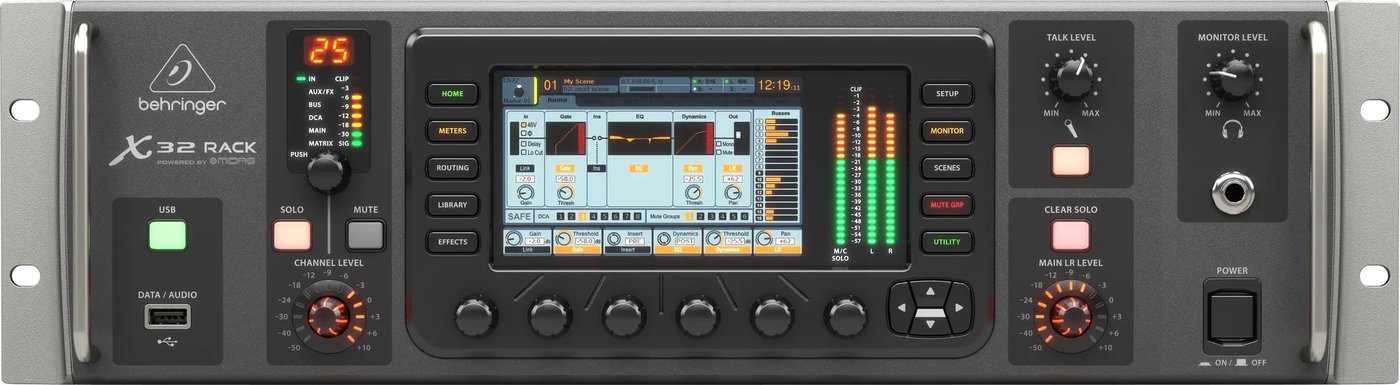Click the Dynamics section Thresh knob
This screenshot has width=1400, height=385.
coord(693,192)
